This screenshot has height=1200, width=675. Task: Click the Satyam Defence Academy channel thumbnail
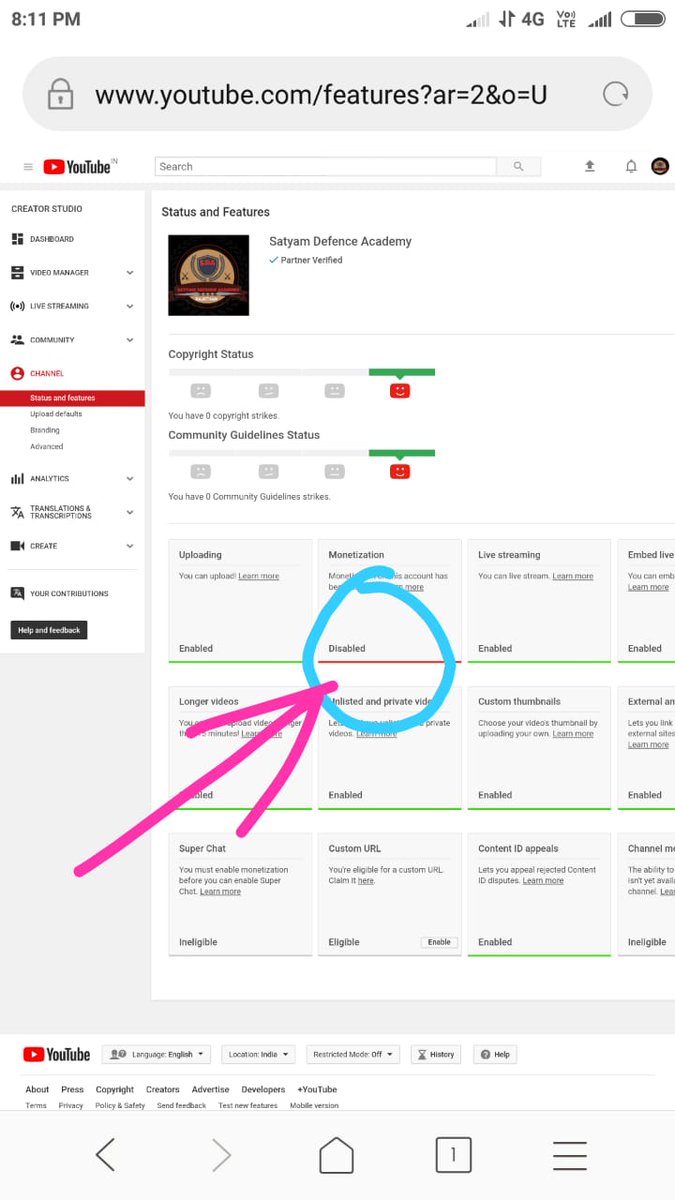click(208, 275)
